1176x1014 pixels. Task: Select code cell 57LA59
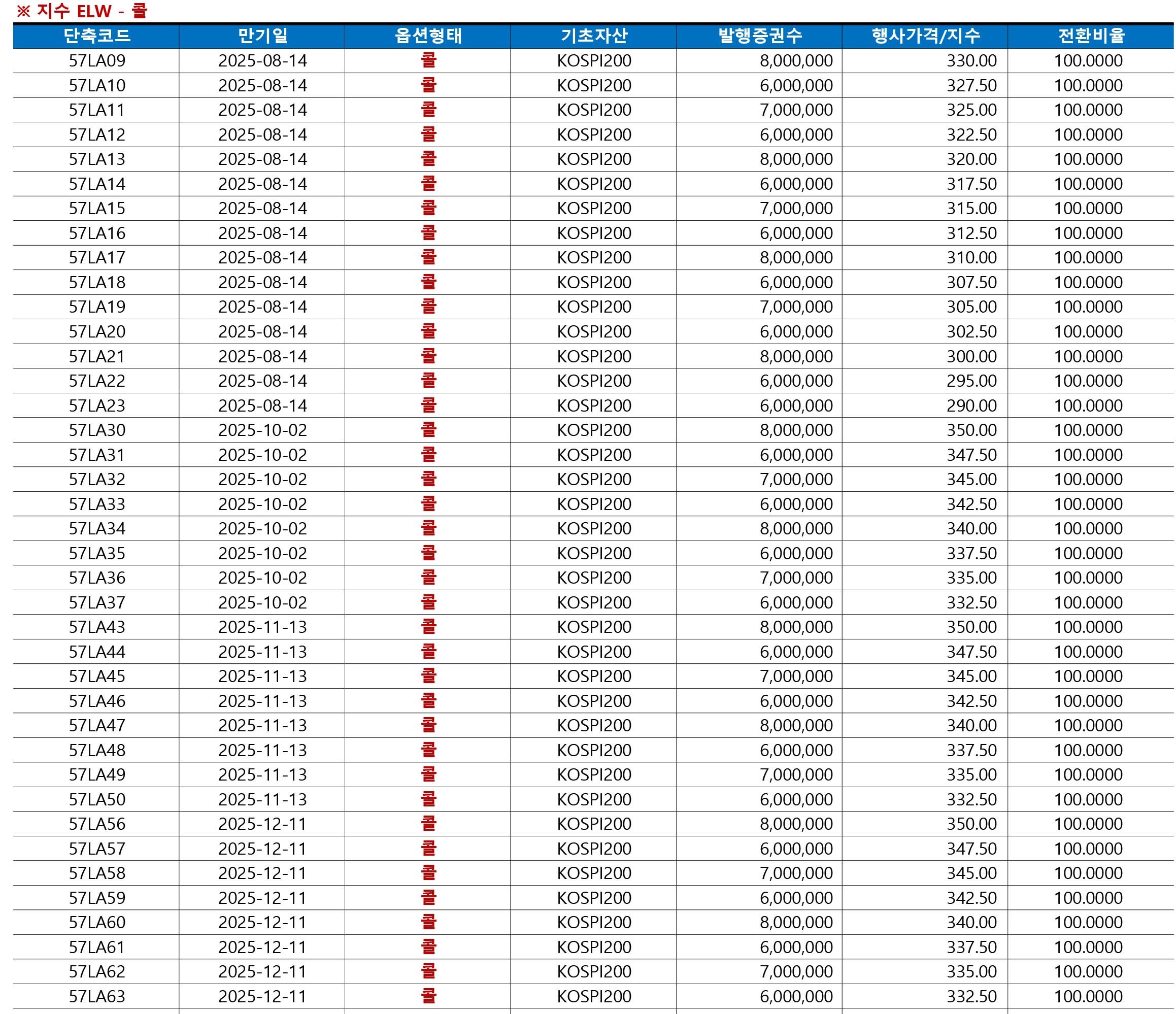click(97, 899)
